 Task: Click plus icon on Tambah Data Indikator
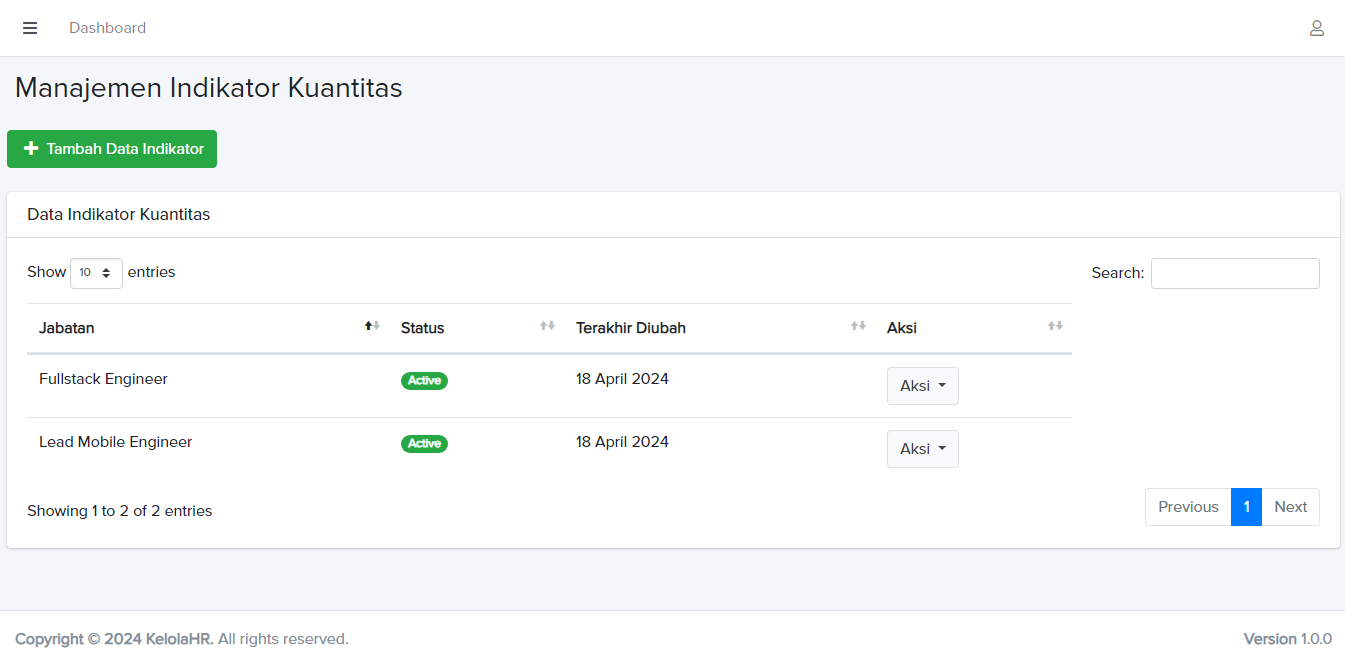[x=31, y=149]
